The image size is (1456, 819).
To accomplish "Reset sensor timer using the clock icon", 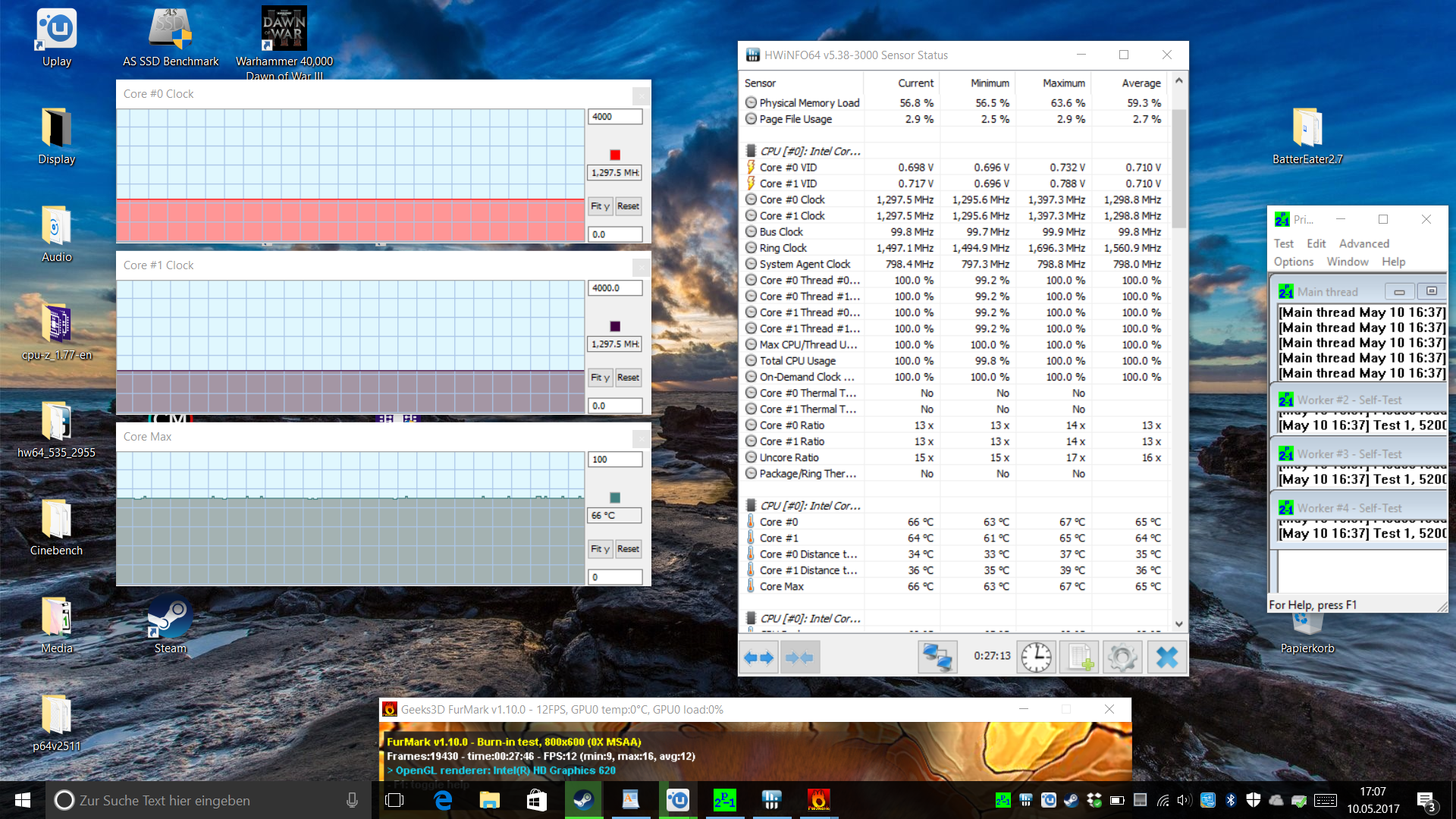I will click(x=1036, y=657).
